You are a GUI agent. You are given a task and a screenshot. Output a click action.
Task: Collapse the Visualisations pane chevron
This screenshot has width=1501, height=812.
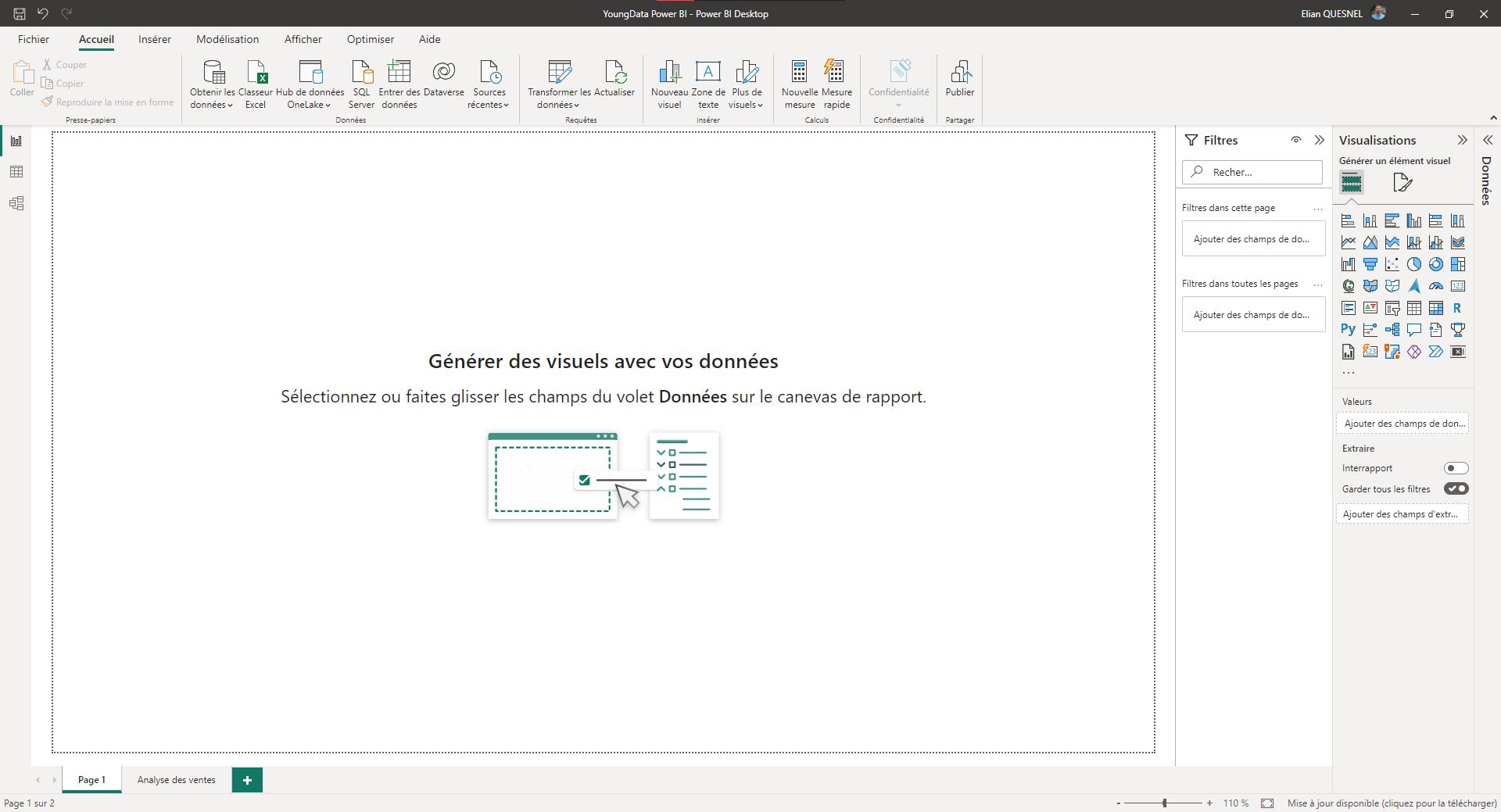[1462, 140]
